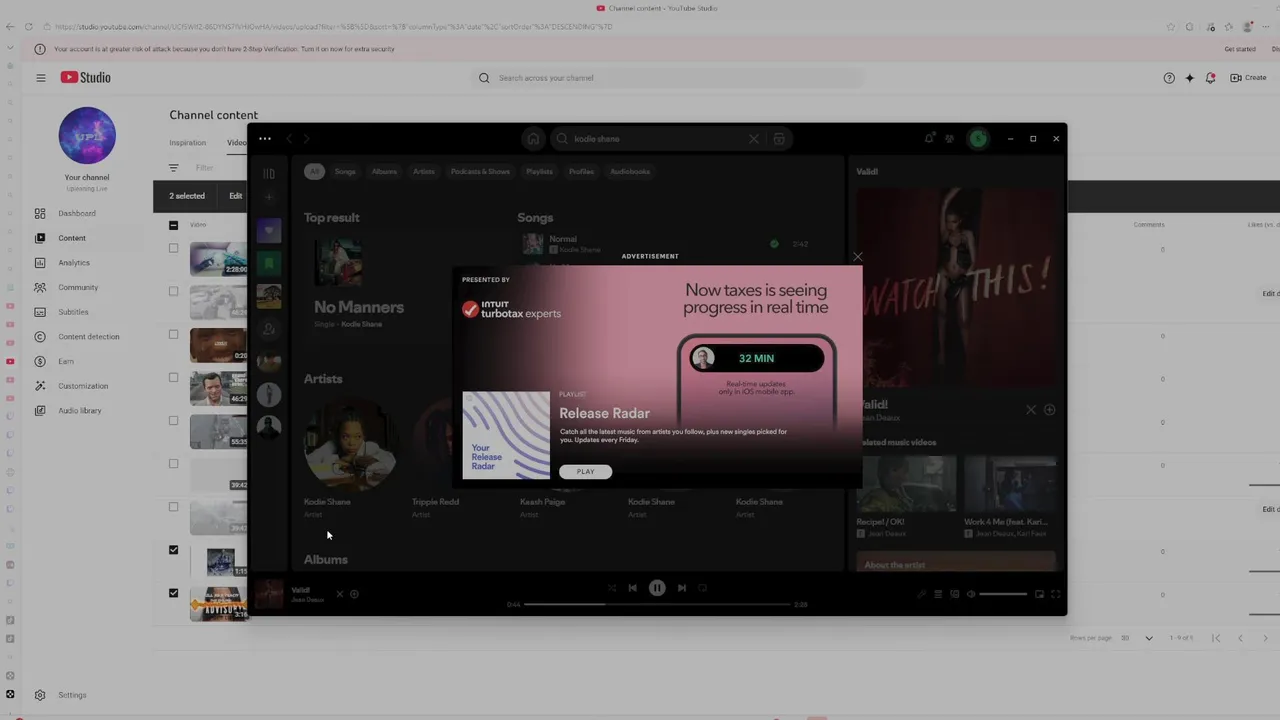Viewport: 1280px width, 720px height.
Task: Select the Profiles filter chip
Action: [581, 171]
